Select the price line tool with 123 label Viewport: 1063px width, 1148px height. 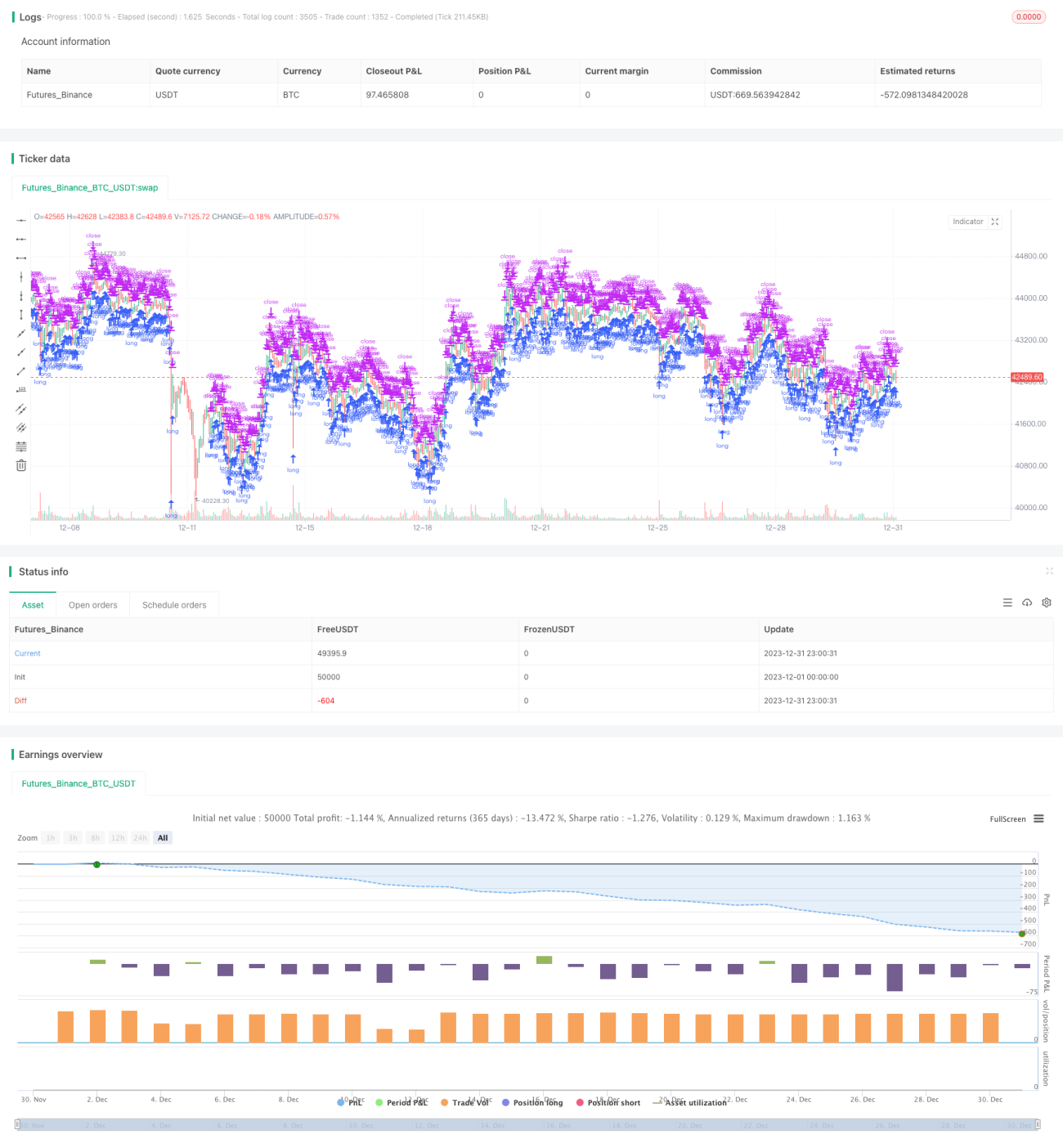click(21, 390)
